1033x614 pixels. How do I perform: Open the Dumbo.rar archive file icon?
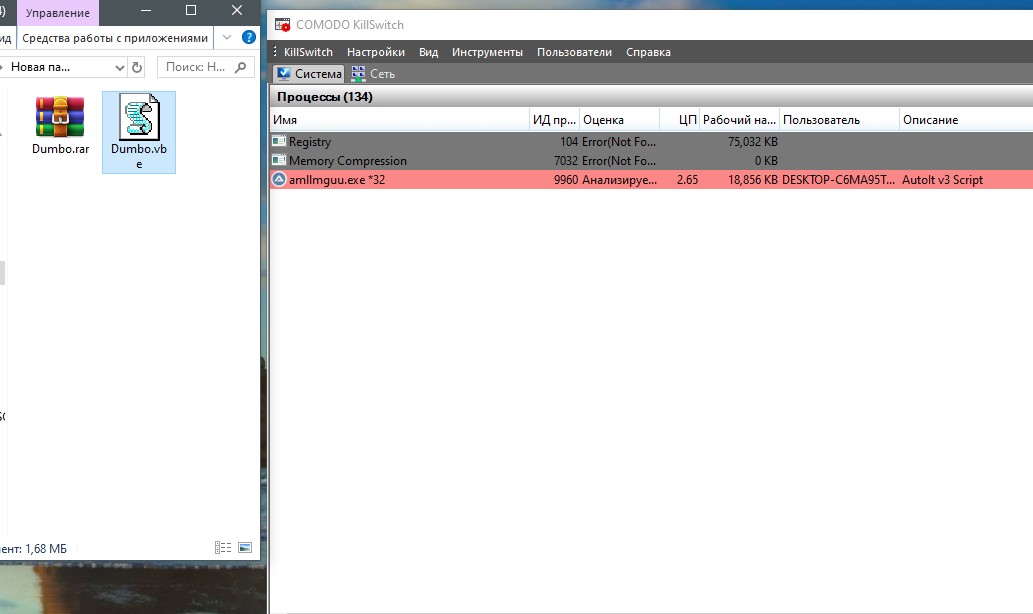tap(60, 117)
